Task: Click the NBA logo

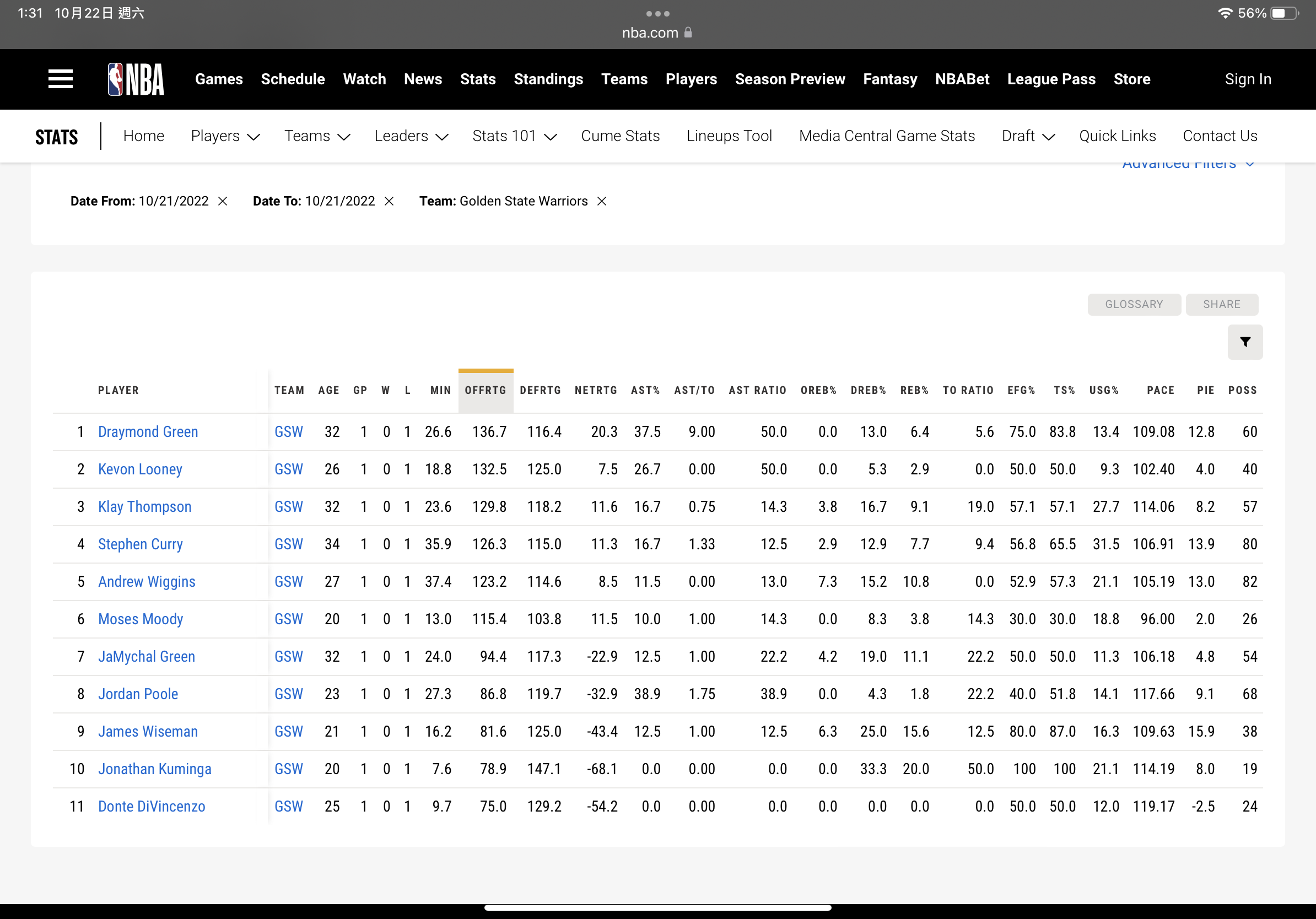Action: tap(136, 79)
